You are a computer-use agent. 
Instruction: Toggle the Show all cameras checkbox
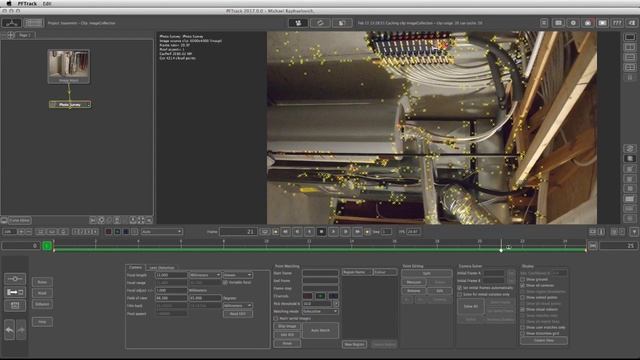tap(522, 286)
